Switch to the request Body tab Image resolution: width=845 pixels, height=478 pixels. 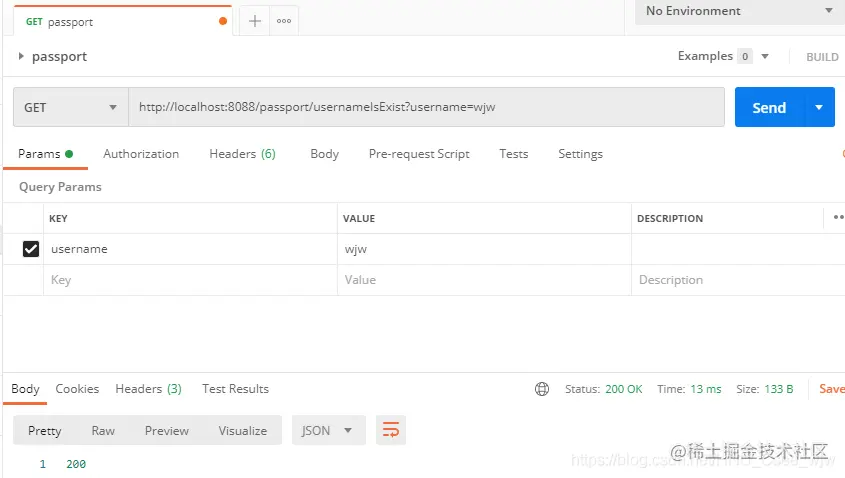[x=324, y=154]
